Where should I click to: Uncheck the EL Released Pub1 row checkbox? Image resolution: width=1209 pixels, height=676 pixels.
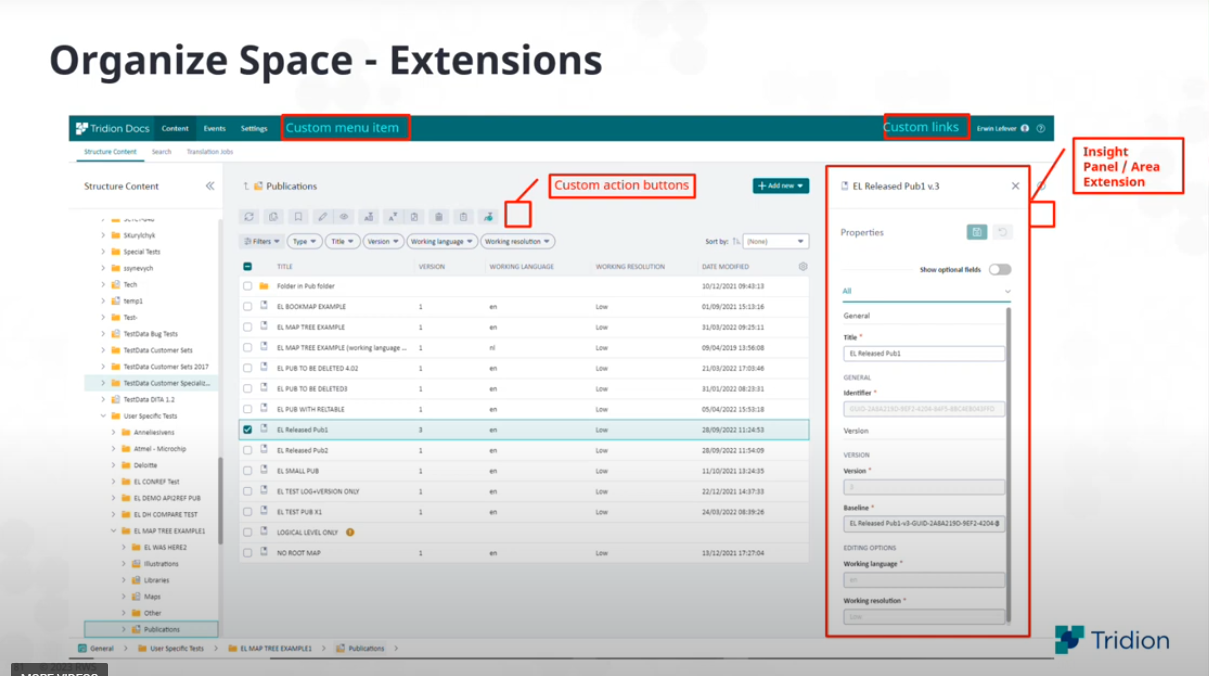(x=248, y=429)
